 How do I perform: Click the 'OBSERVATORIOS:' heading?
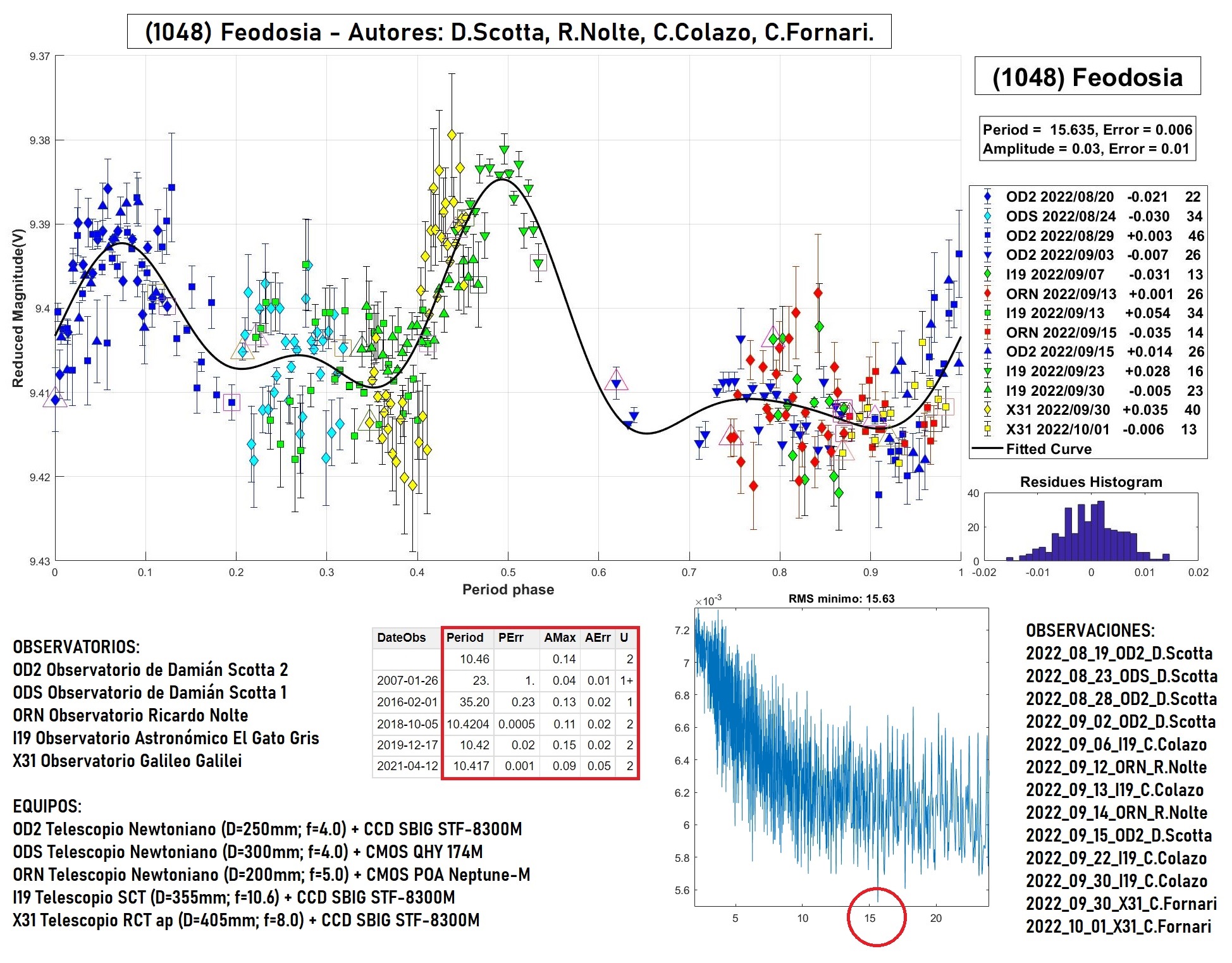pyautogui.click(x=77, y=647)
